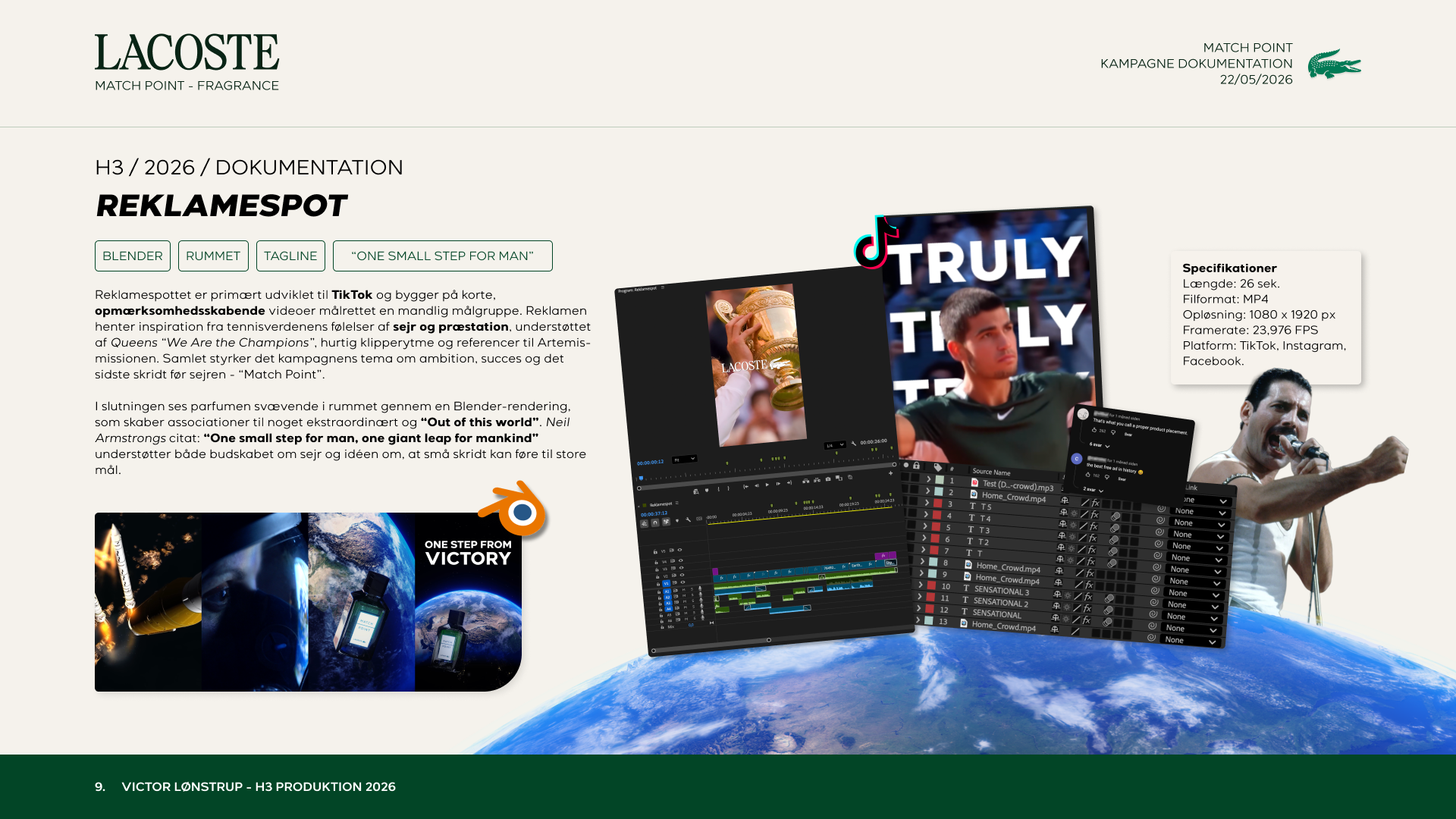Click the RUMMET tag

[213, 256]
